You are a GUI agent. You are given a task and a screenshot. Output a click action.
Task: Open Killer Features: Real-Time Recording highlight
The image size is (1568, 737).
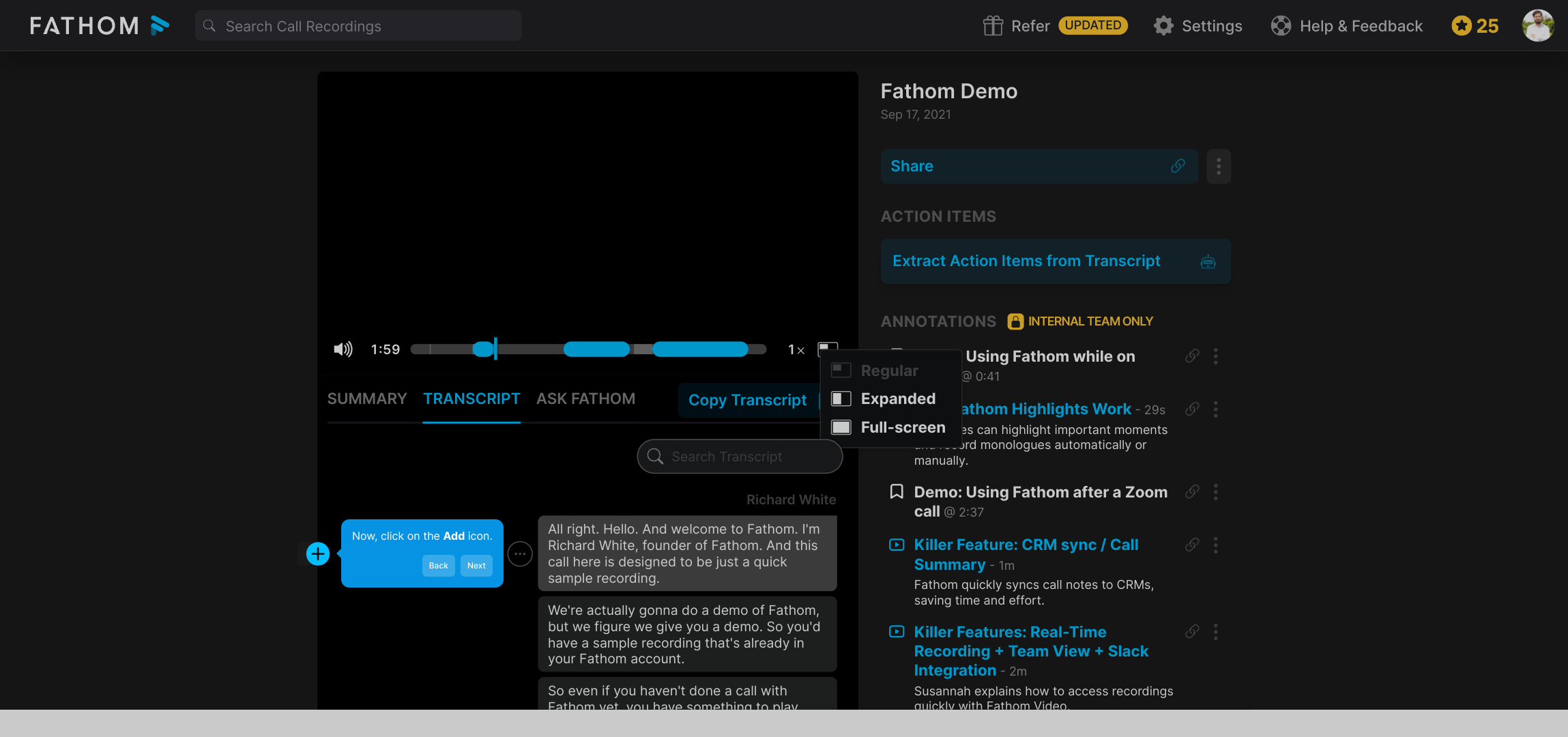coord(1031,651)
